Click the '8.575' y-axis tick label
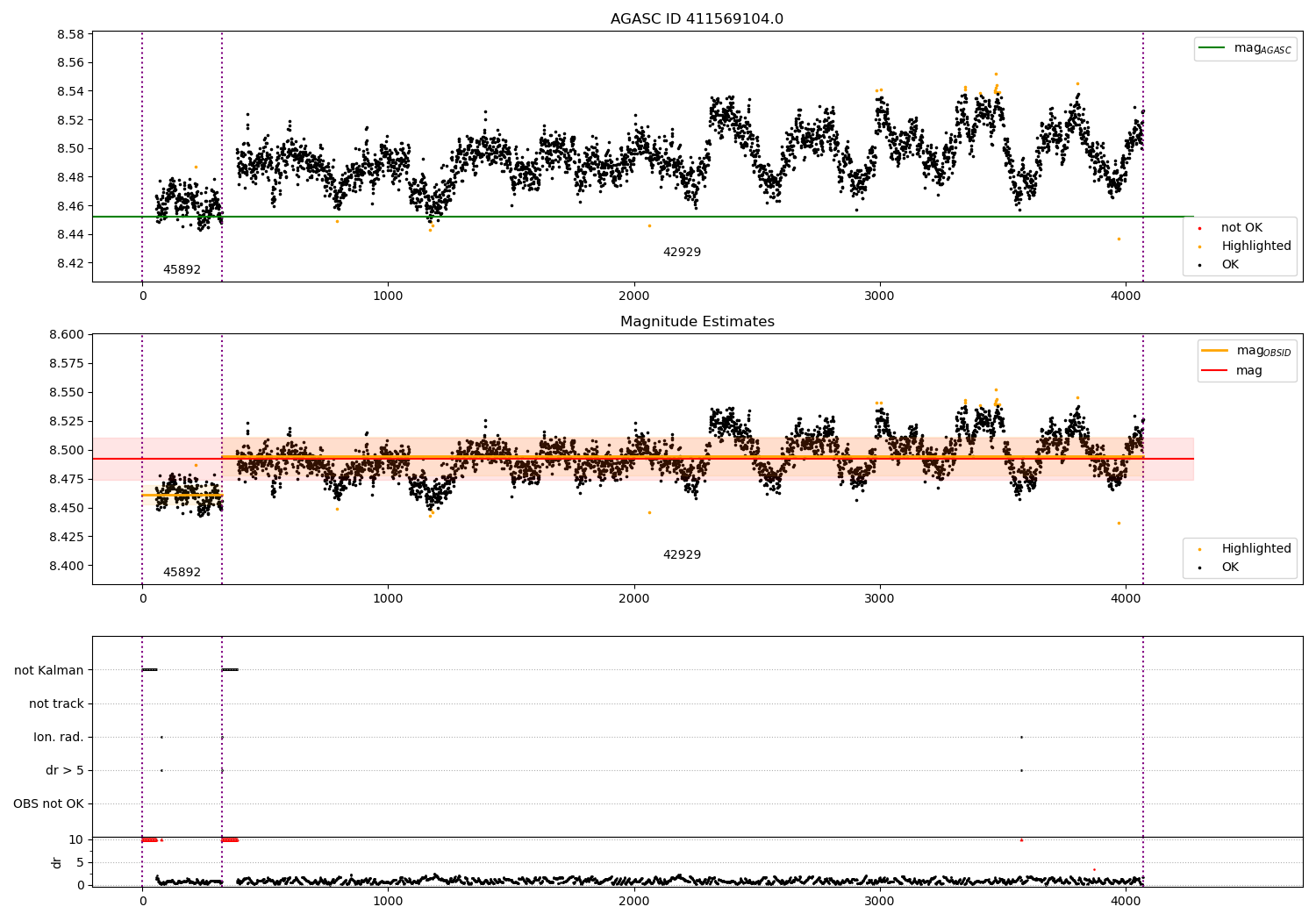Image resolution: width=1316 pixels, height=921 pixels. [66, 364]
